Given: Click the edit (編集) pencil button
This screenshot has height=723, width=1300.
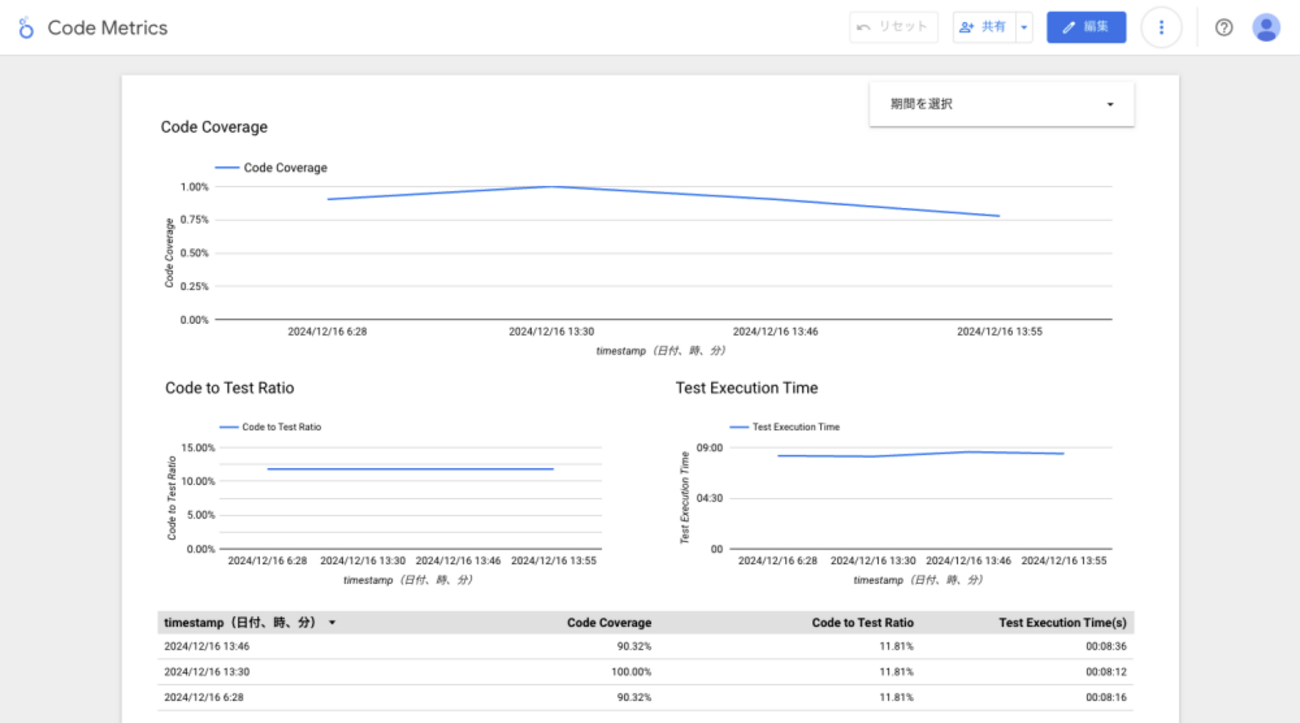Looking at the screenshot, I should click(1086, 27).
